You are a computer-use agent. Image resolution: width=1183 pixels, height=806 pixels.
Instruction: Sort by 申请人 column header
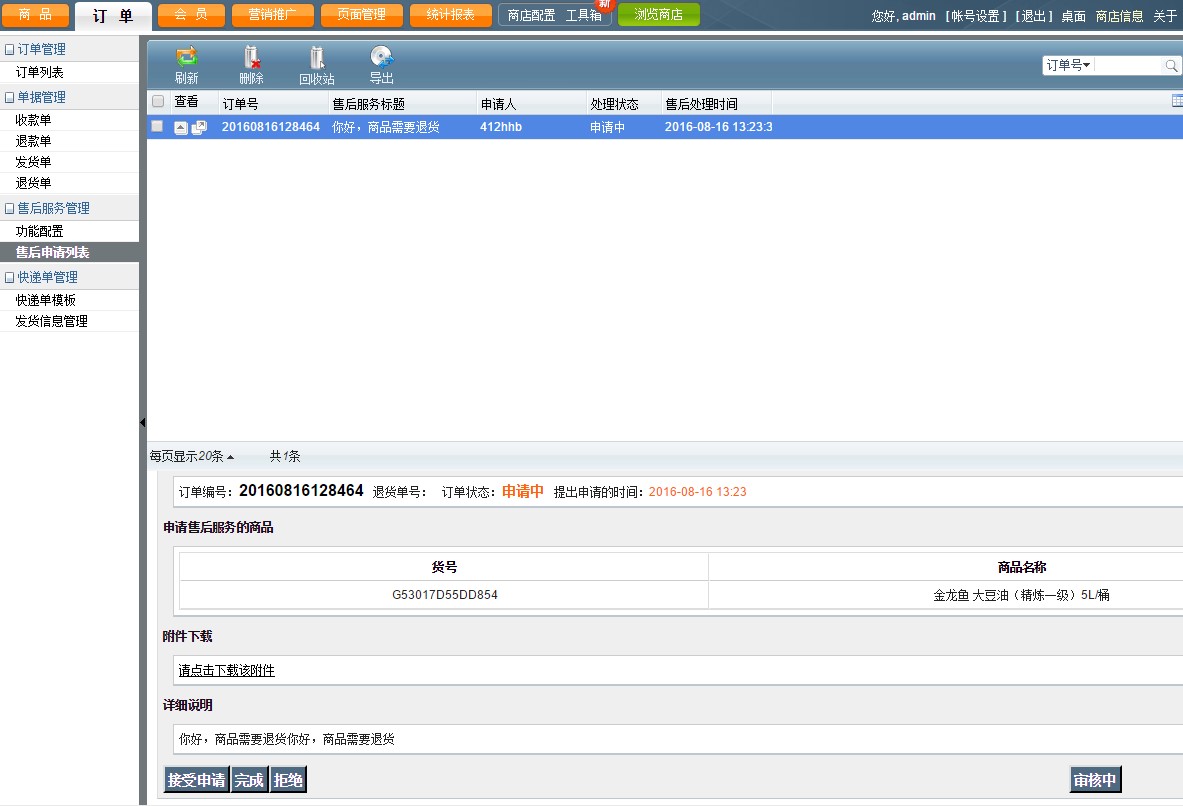pos(498,104)
